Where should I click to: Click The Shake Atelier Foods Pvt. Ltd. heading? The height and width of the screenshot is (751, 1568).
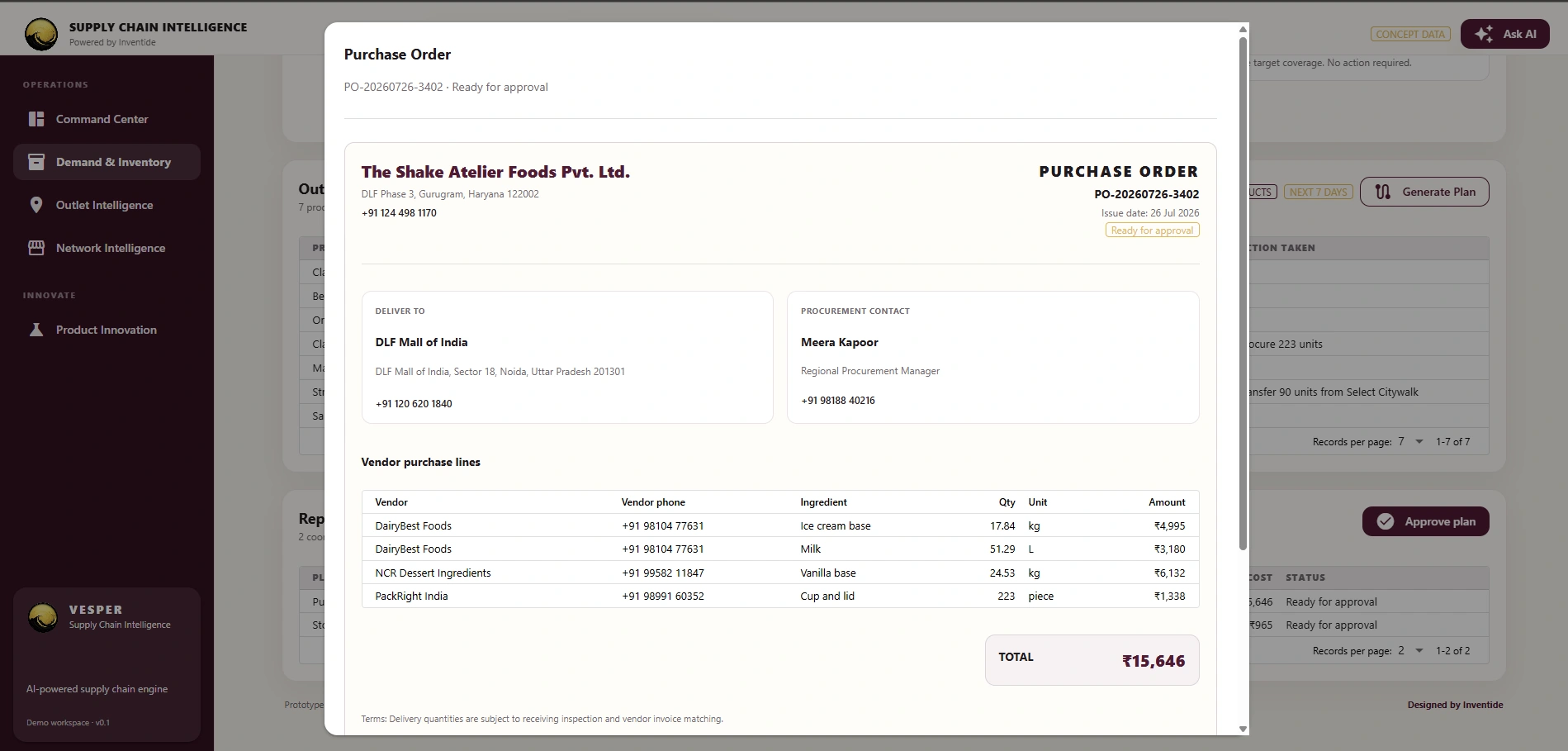pyautogui.click(x=495, y=172)
